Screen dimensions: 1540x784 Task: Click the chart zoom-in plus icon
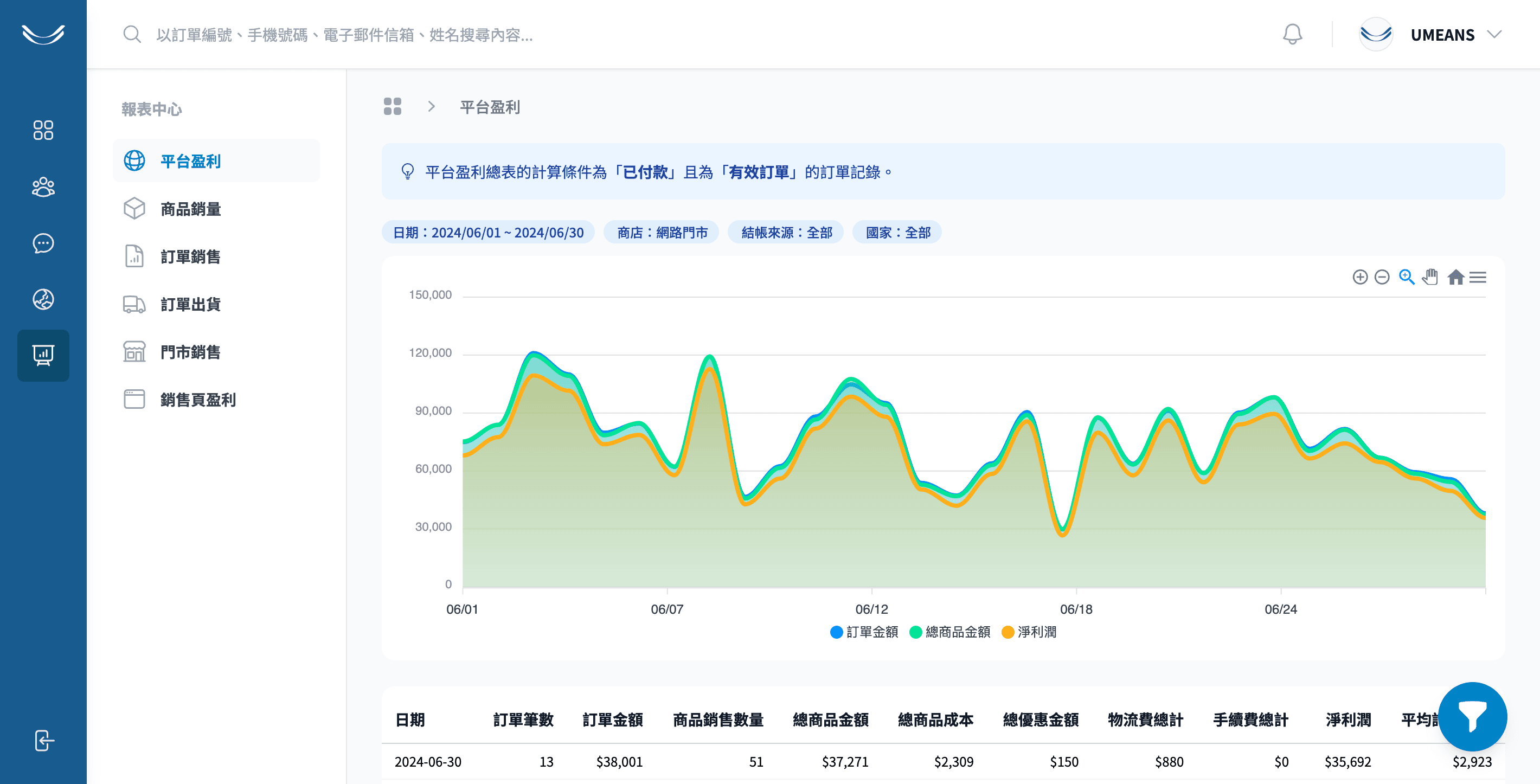point(1359,277)
